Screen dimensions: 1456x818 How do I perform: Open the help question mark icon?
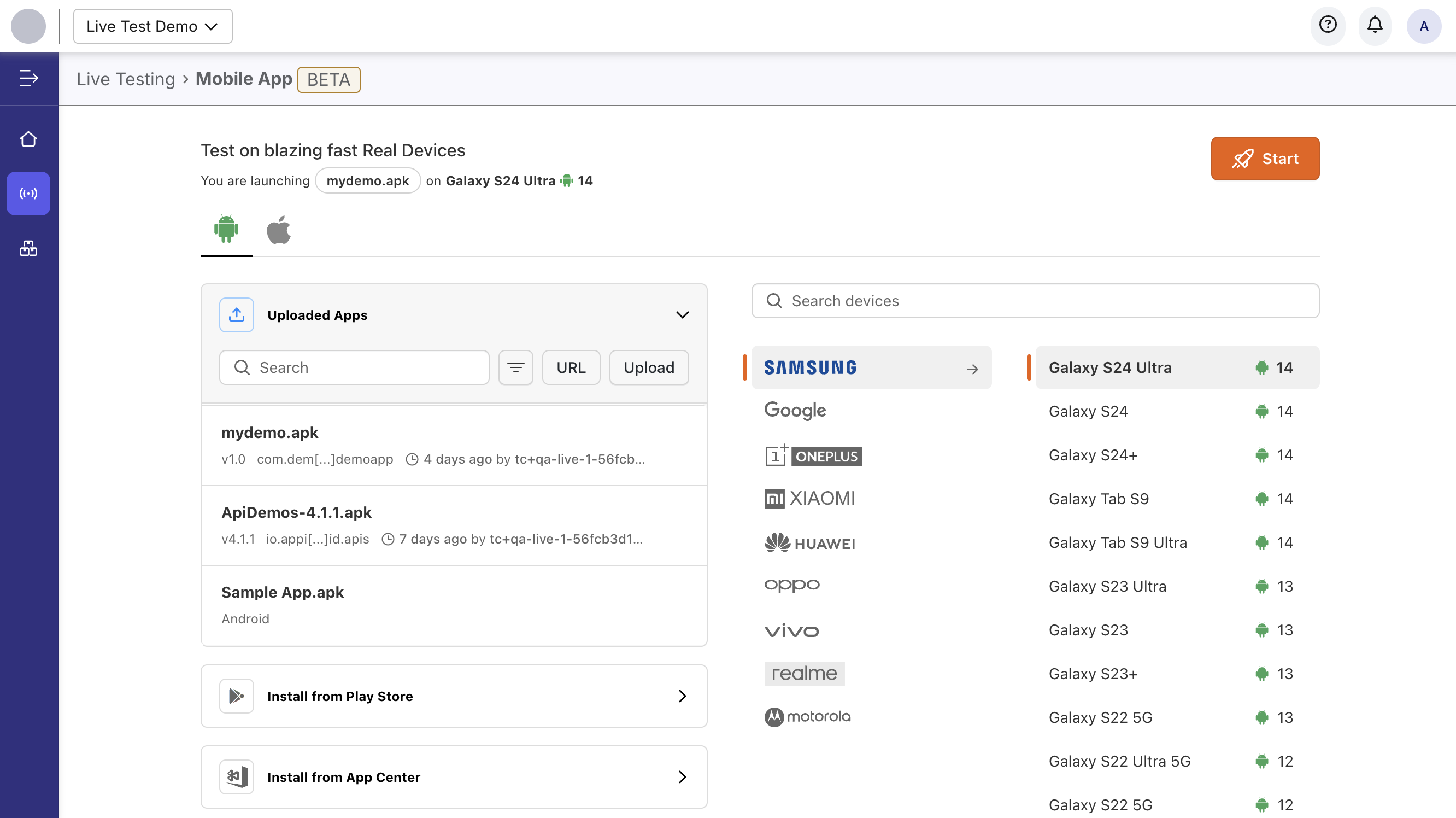(1328, 26)
